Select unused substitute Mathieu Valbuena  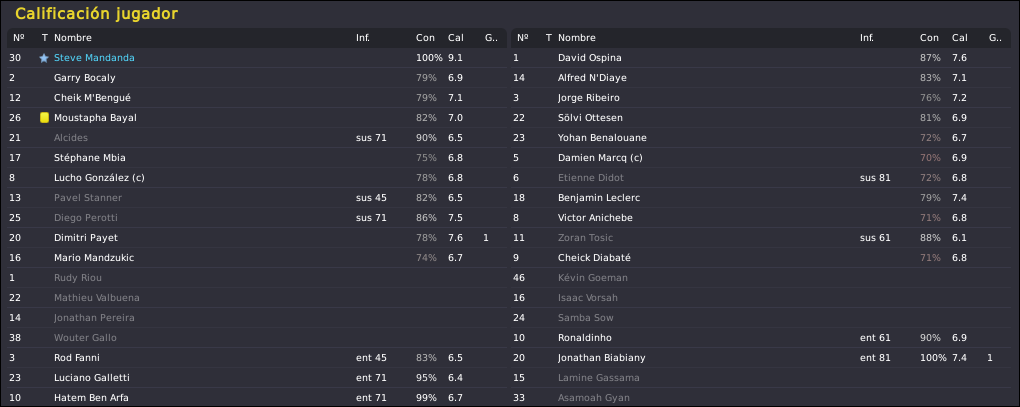pos(257,298)
